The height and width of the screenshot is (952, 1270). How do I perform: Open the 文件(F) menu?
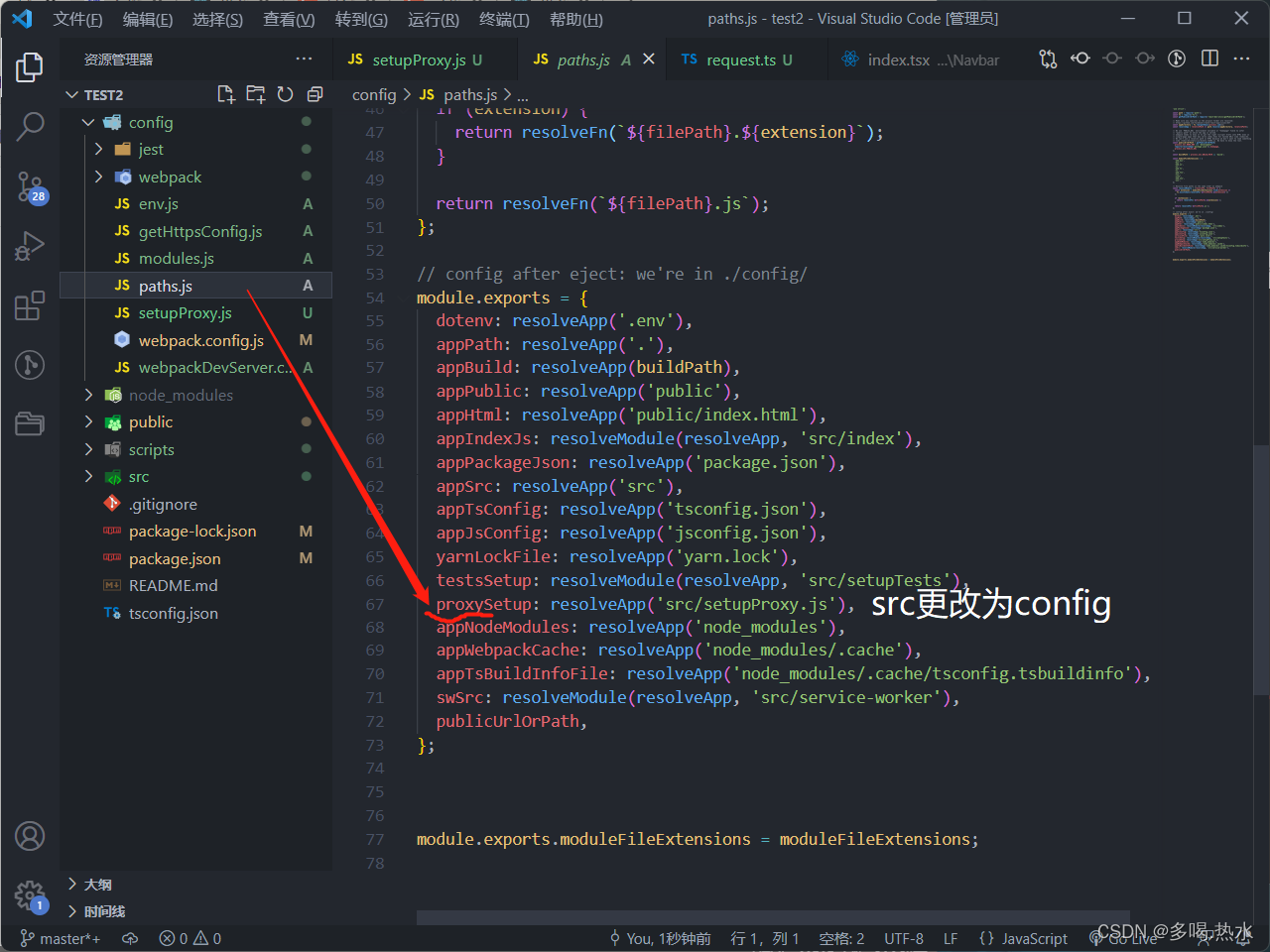(77, 19)
